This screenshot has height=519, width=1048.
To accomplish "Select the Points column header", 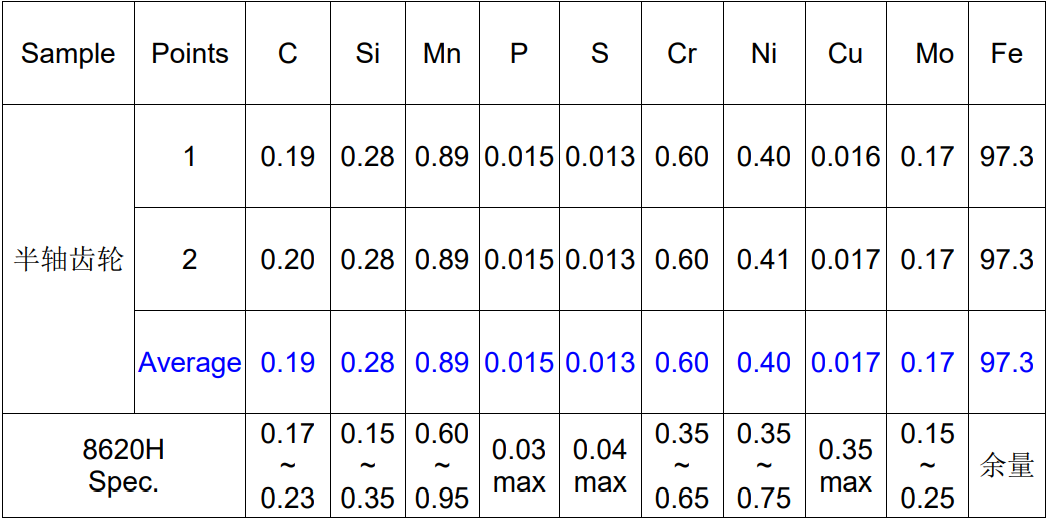I will [x=190, y=54].
